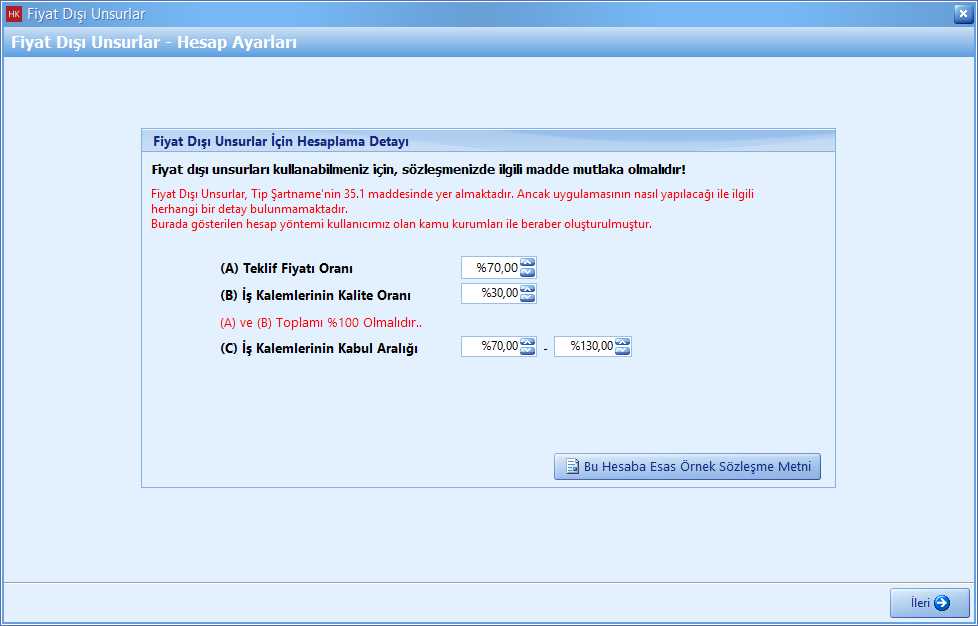
Task: Decrease Teklif Fiyatı Oranı with down arrow
Action: (x=528, y=272)
